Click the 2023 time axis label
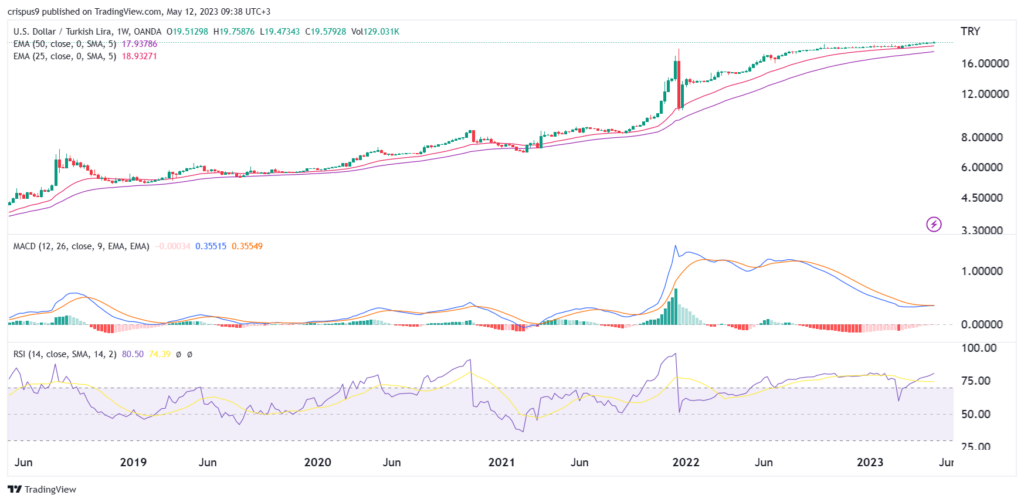The height and width of the screenshot is (502, 1024). point(871,462)
